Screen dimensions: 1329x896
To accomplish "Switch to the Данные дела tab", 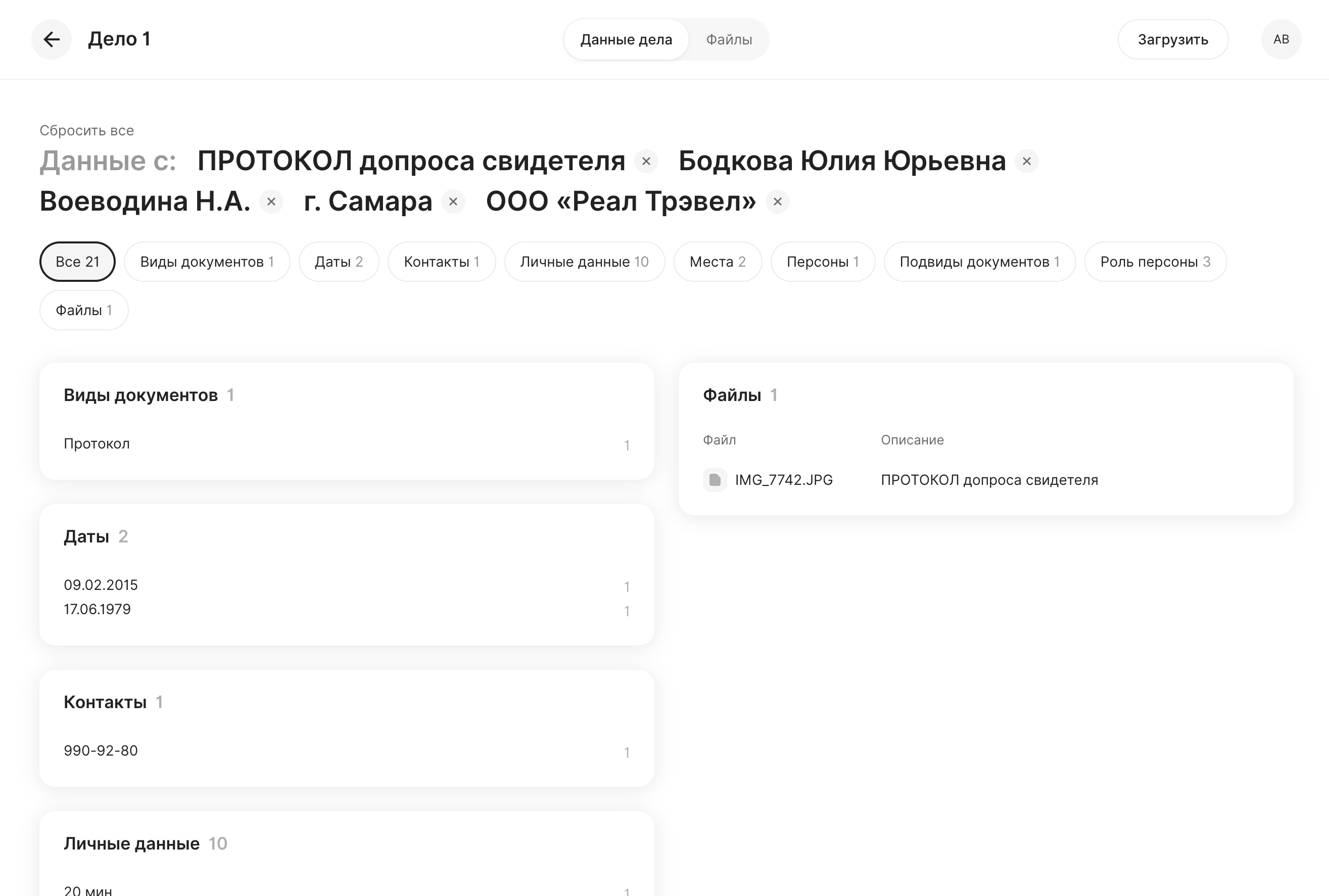I will (626, 39).
